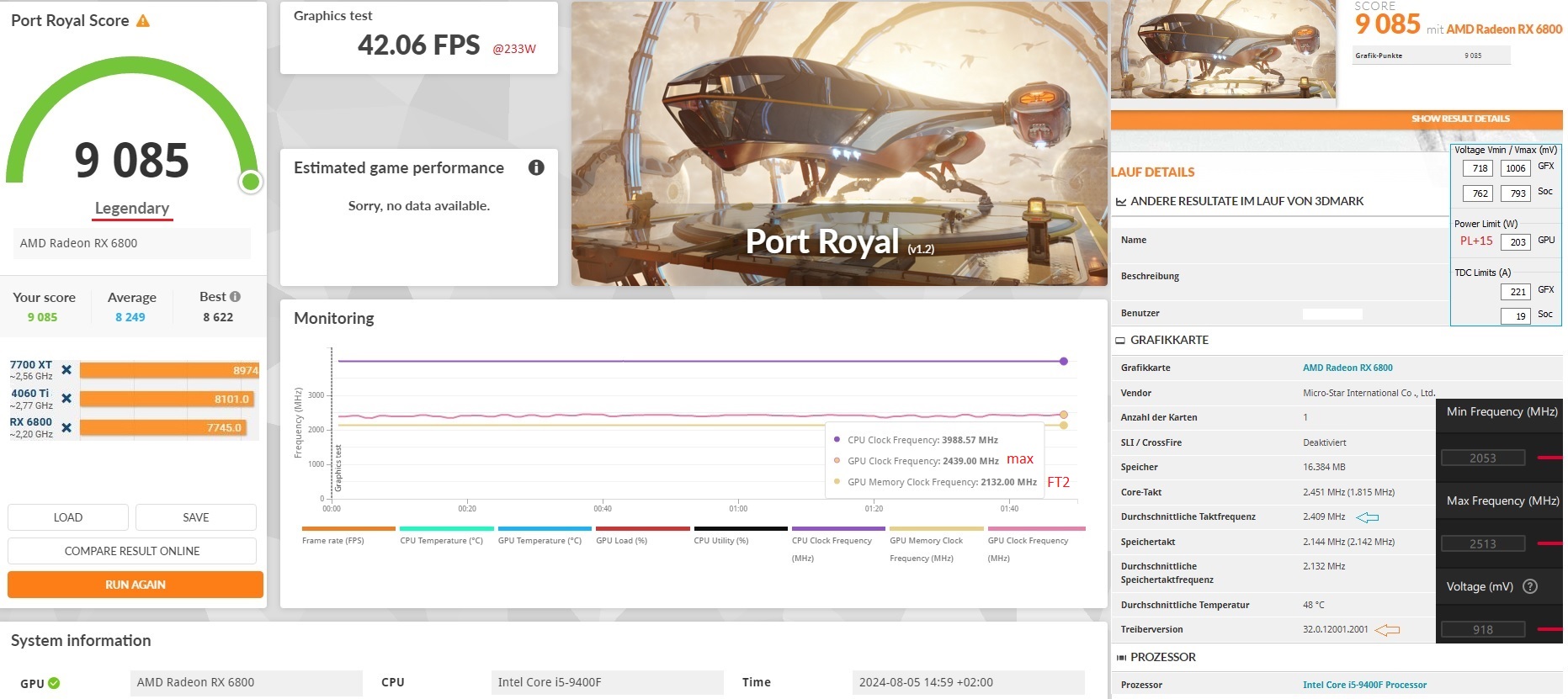Open the Intel Core i5-9400F Processor link

coord(1364,685)
